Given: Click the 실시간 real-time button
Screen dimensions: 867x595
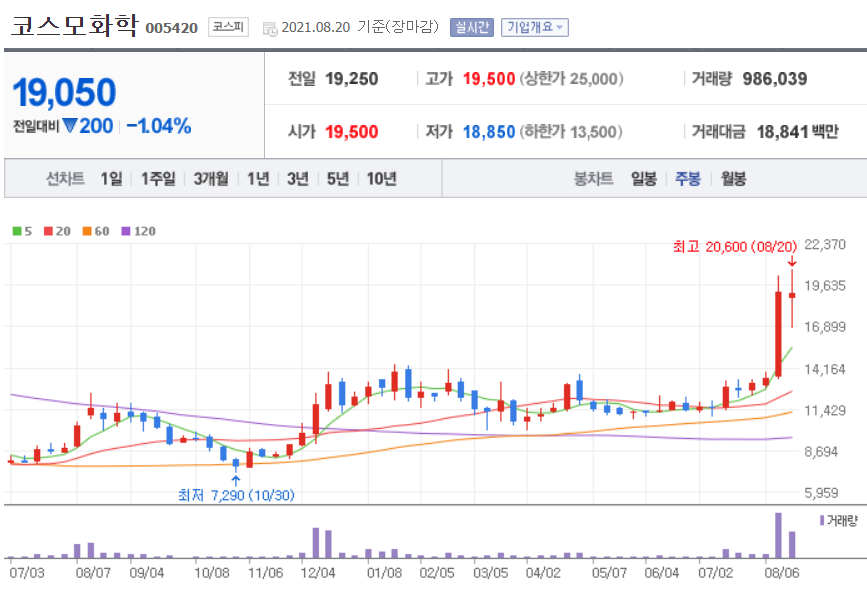Looking at the screenshot, I should (472, 27).
